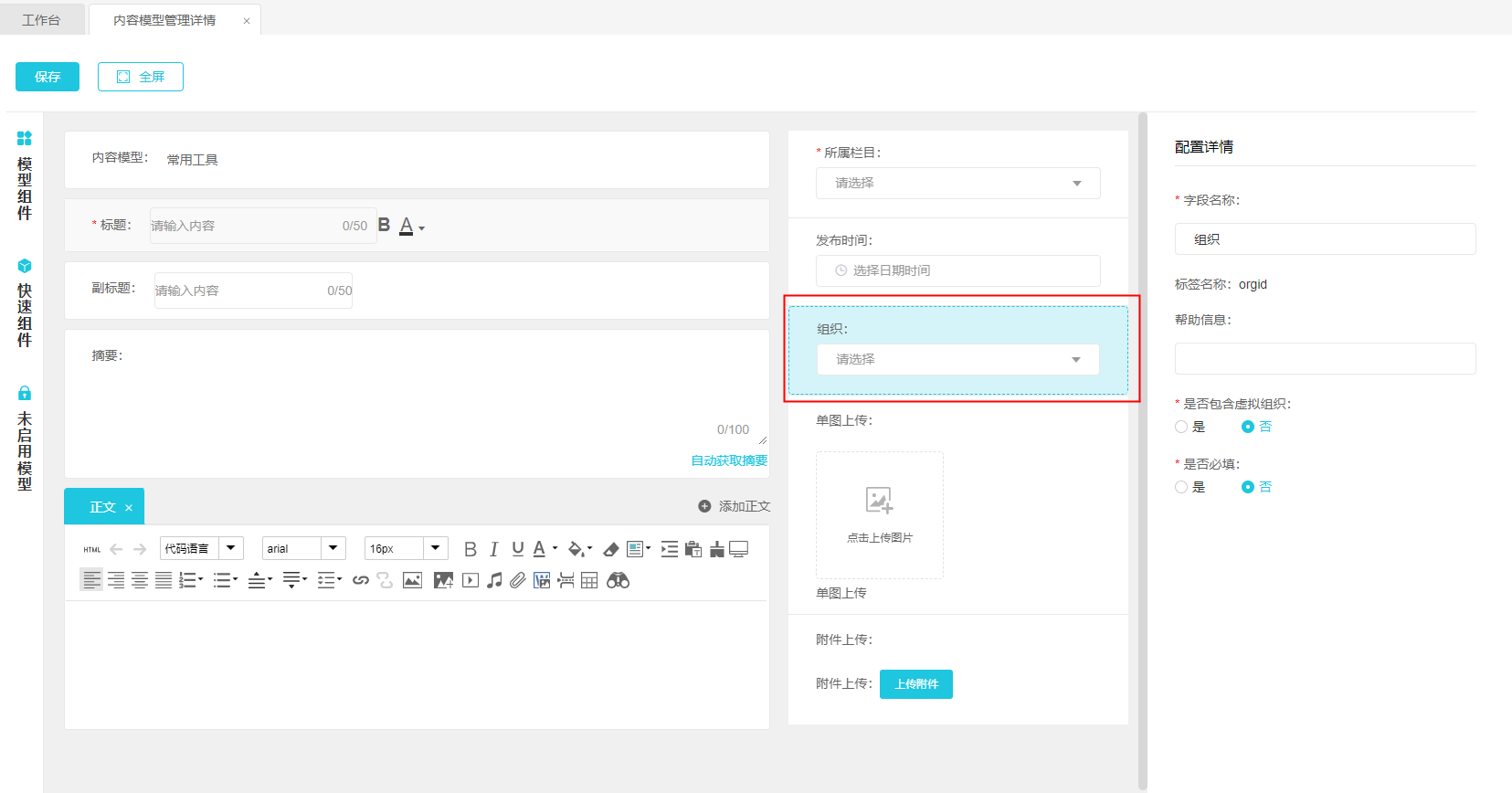Open the multi-image upload tool
Viewport: 1512px width, 793px height.
443,580
